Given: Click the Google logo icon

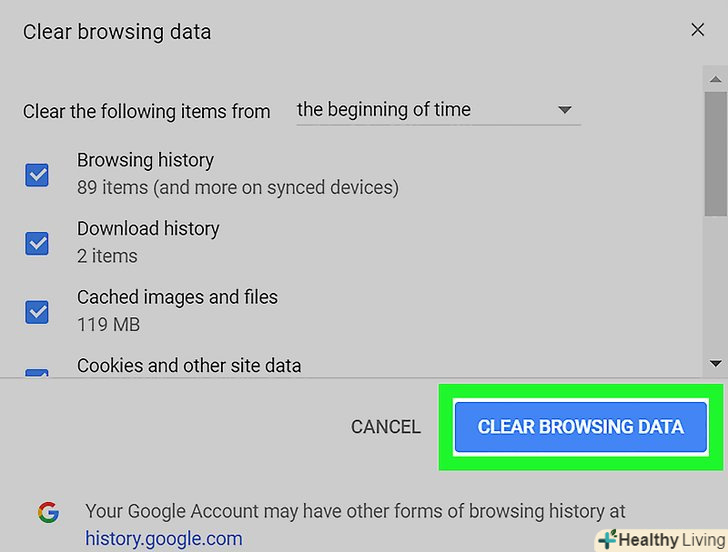Looking at the screenshot, I should click(48, 512).
